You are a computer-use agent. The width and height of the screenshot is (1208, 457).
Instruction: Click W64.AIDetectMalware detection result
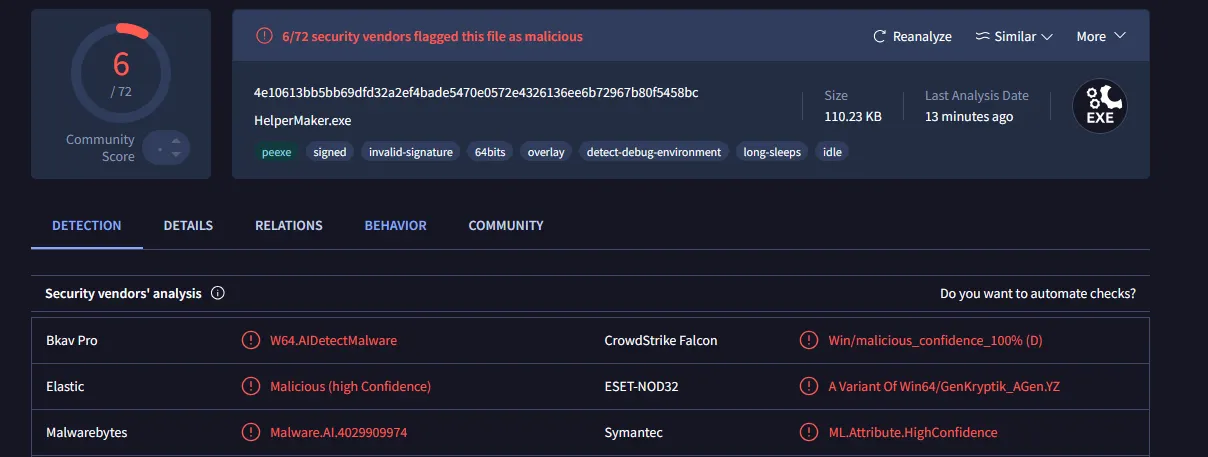(333, 341)
